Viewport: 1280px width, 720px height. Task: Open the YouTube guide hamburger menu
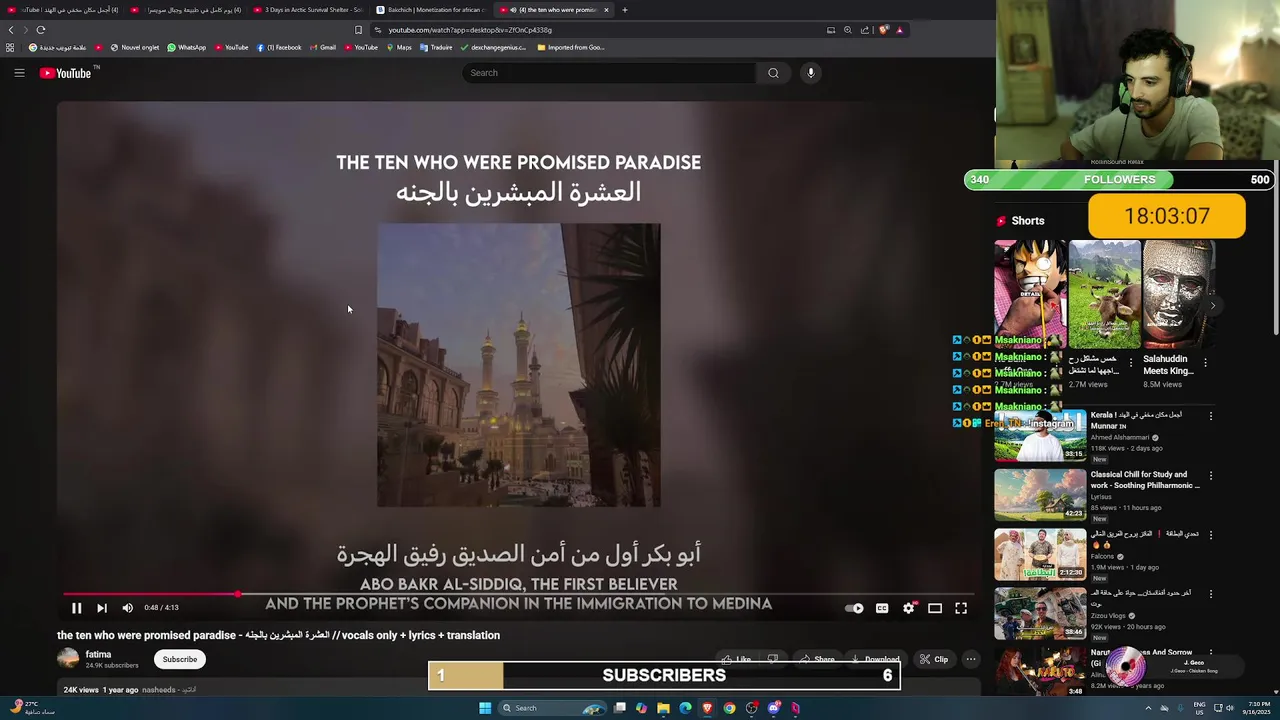(19, 73)
